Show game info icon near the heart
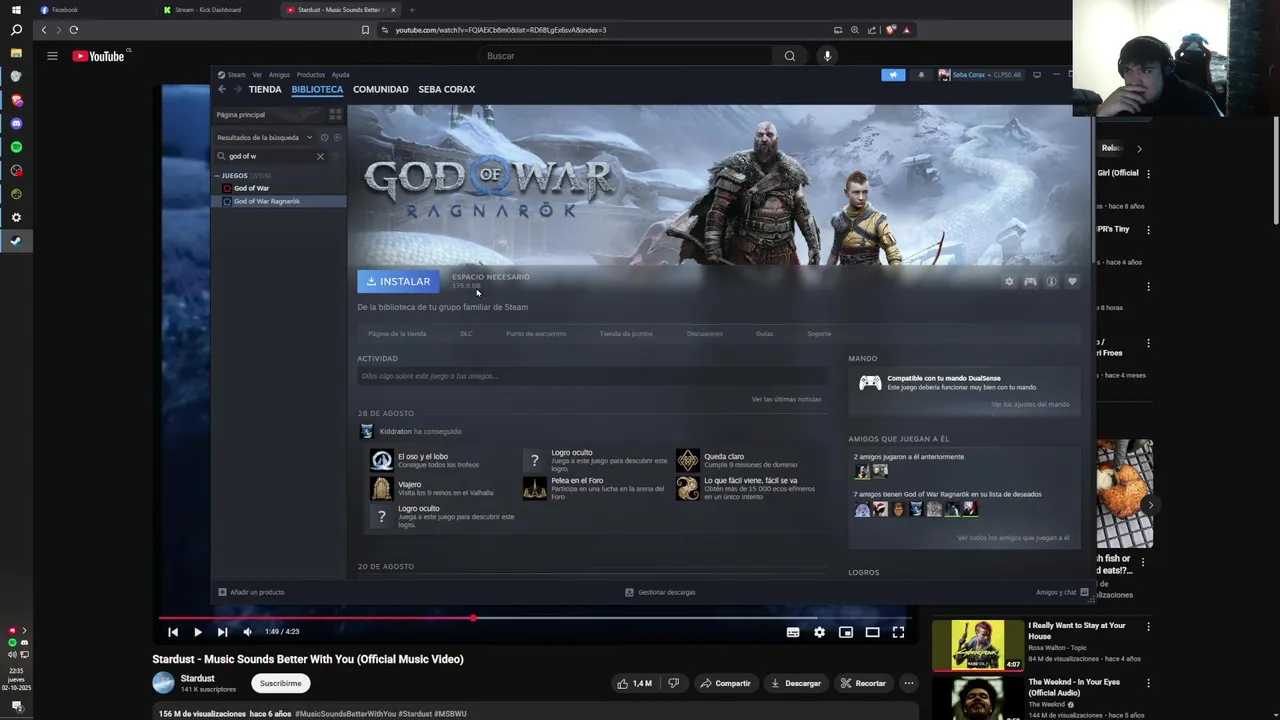The height and width of the screenshot is (720, 1280). (1051, 282)
